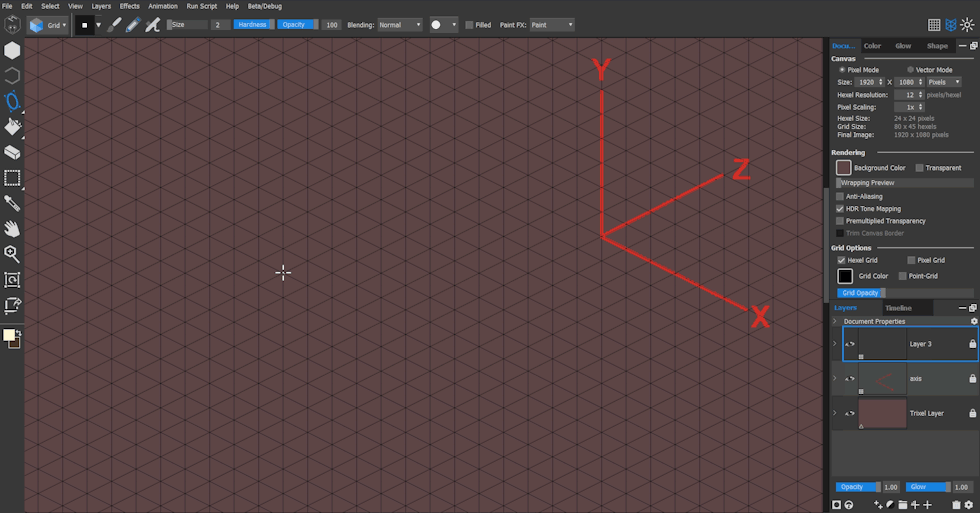The height and width of the screenshot is (513, 980).
Task: Open the Paint FX dropdown
Action: [551, 25]
